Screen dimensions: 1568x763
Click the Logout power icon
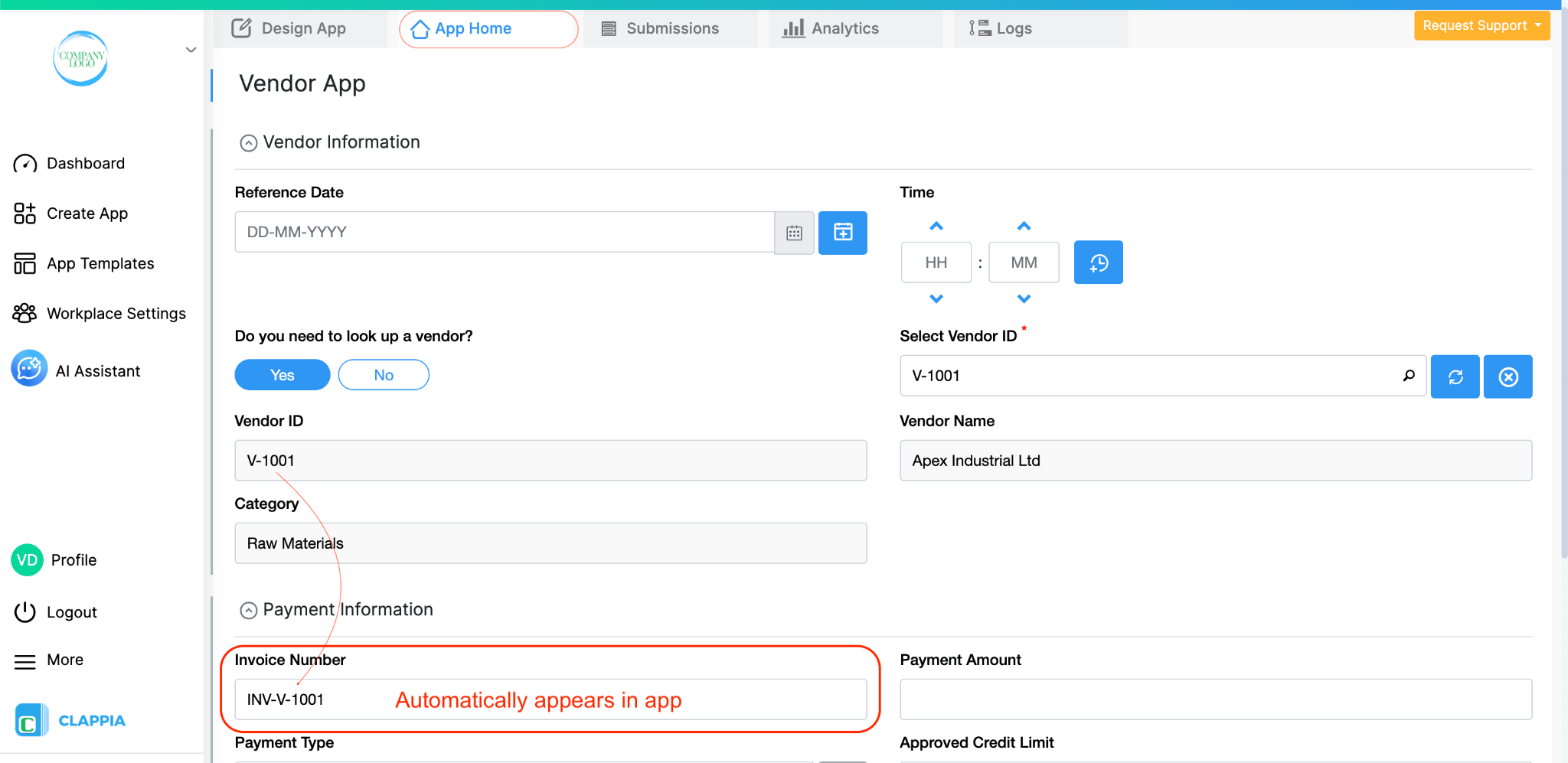tap(24, 611)
